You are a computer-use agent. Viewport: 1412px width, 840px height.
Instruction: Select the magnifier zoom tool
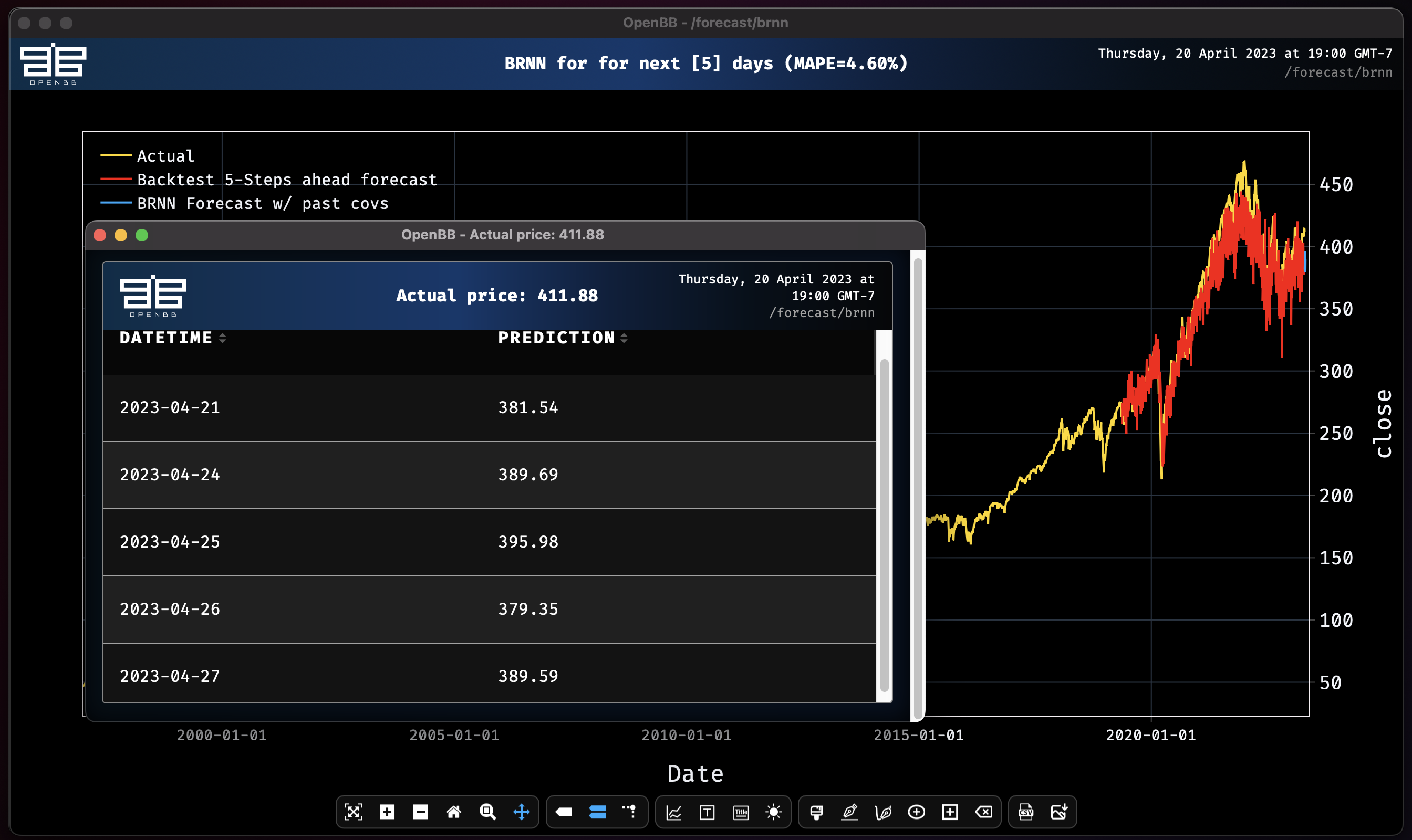pos(487,812)
